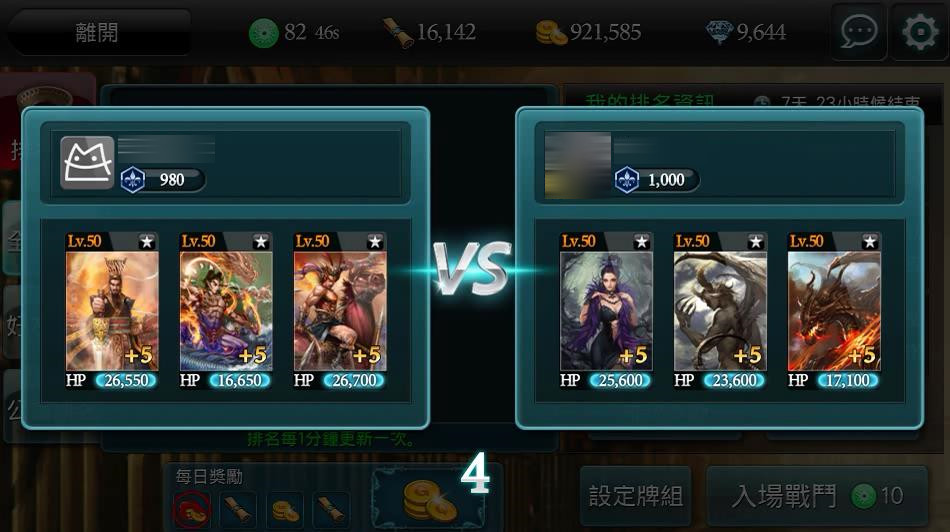Click the scroll currency icon showing 16,142

(x=398, y=33)
